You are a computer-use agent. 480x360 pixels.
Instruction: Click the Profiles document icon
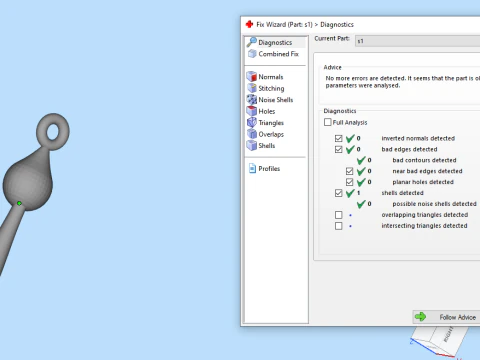[252, 168]
